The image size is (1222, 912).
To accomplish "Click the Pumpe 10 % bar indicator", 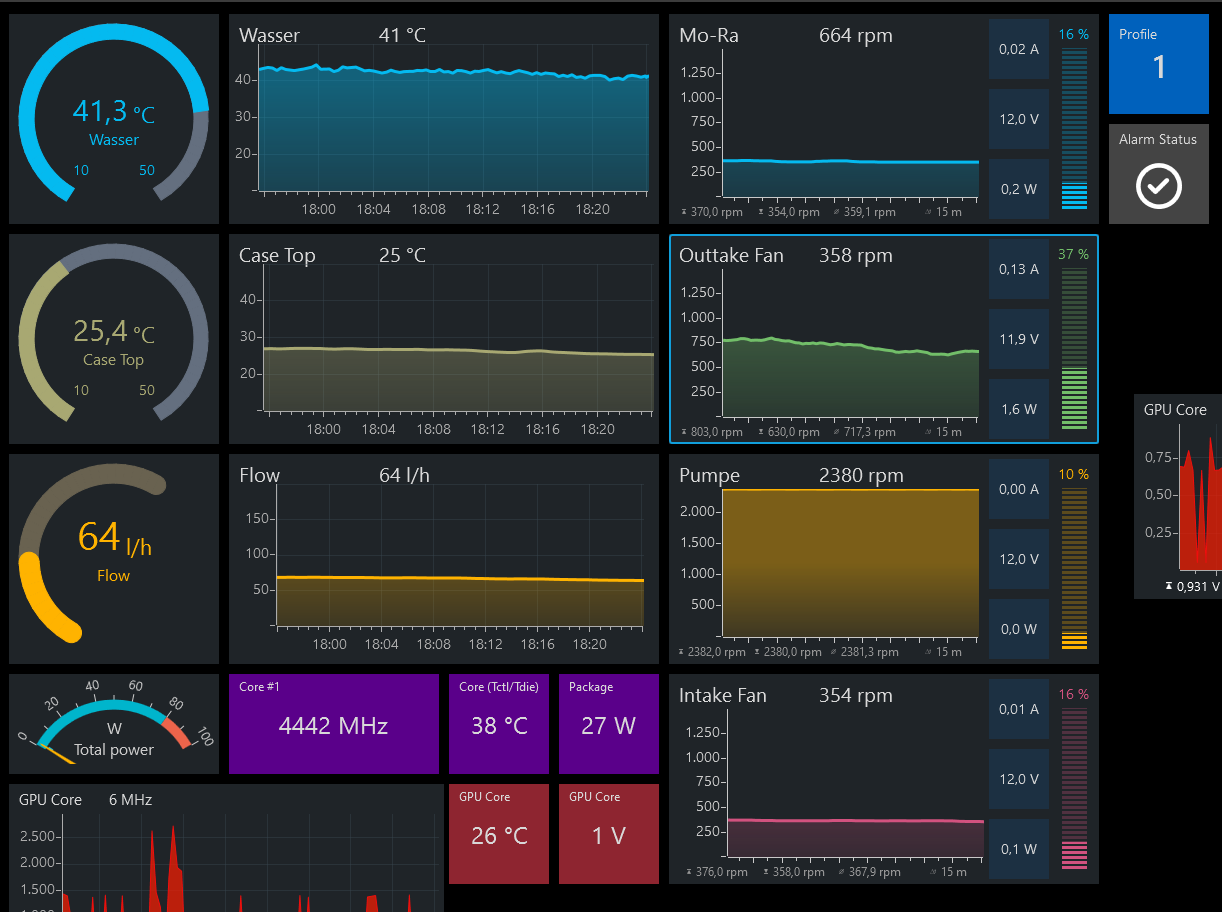I will tap(1073, 568).
